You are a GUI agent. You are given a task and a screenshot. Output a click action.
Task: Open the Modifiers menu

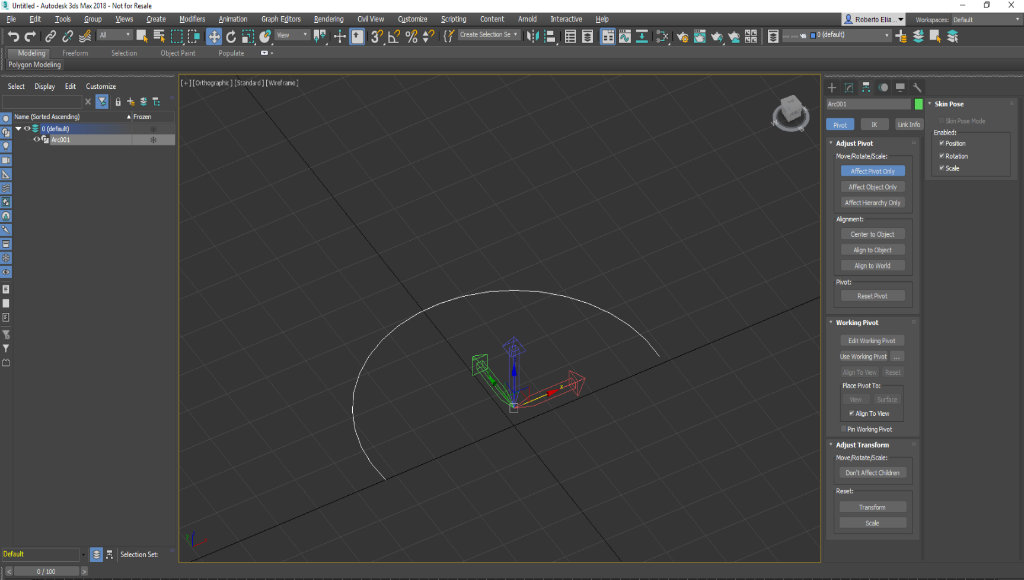[x=192, y=19]
